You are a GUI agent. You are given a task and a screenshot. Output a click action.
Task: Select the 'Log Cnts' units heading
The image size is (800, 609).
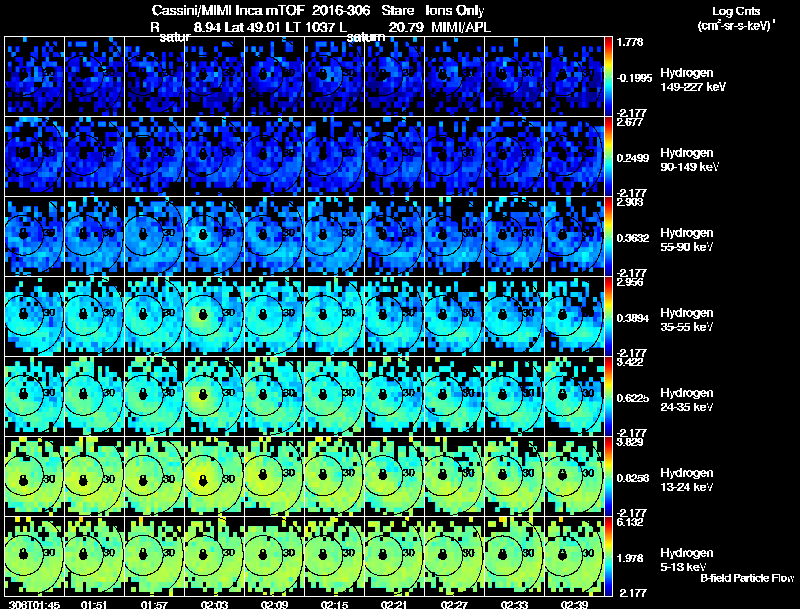pyautogui.click(x=736, y=11)
